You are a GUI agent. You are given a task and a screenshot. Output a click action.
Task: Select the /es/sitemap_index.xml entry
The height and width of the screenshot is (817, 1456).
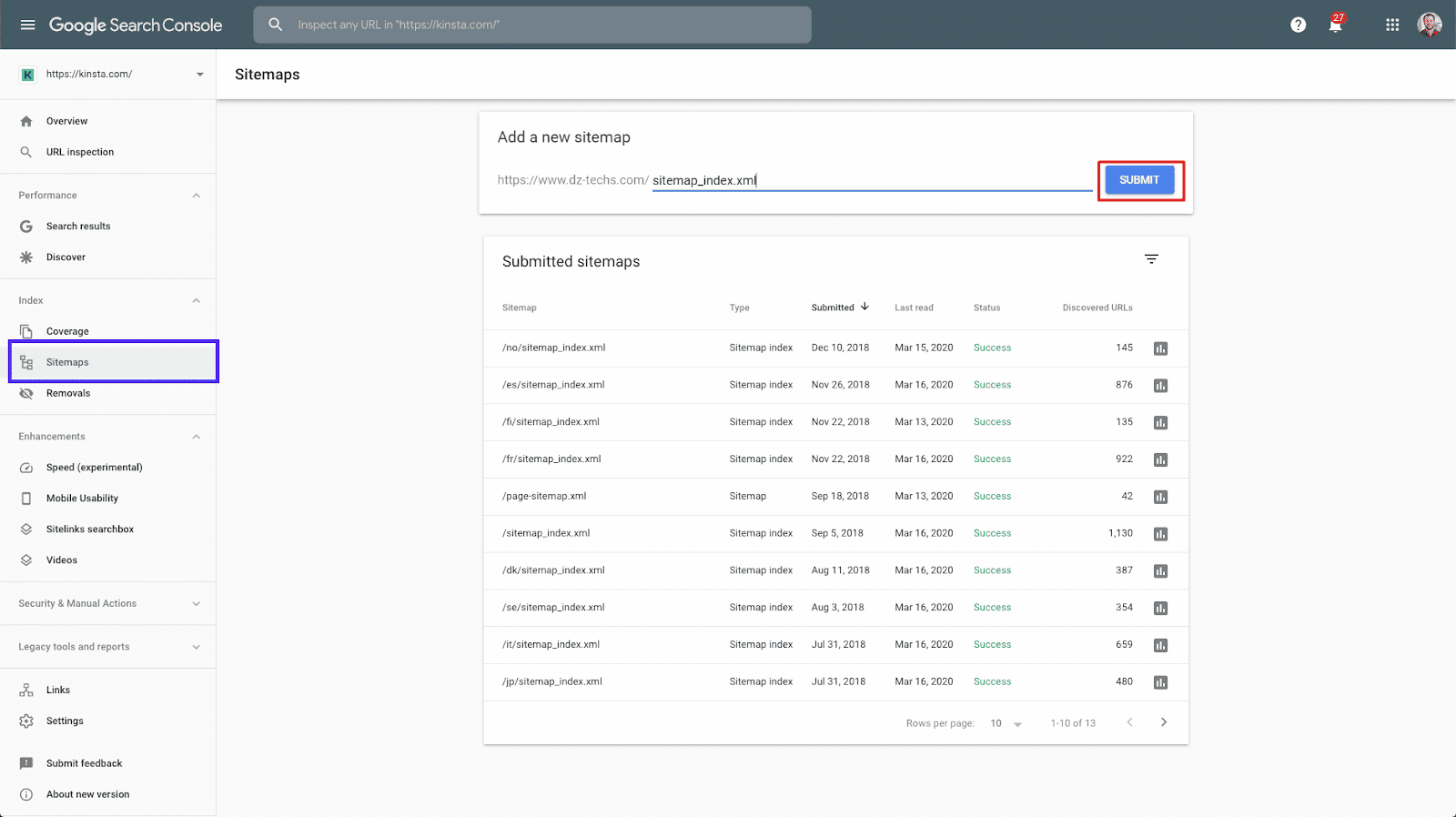(553, 385)
